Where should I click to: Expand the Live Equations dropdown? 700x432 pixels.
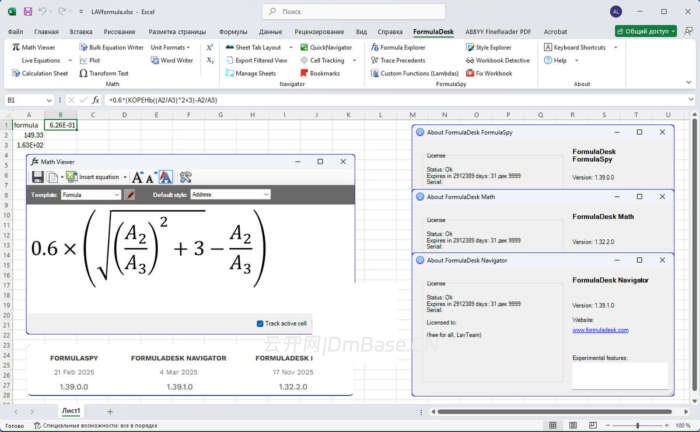(x=70, y=60)
